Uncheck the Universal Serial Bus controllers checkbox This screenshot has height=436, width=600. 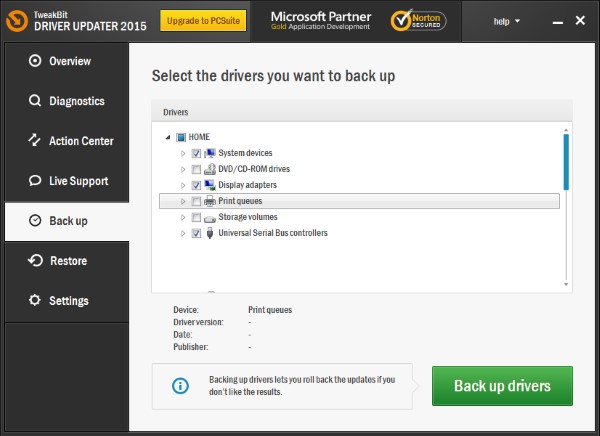196,233
